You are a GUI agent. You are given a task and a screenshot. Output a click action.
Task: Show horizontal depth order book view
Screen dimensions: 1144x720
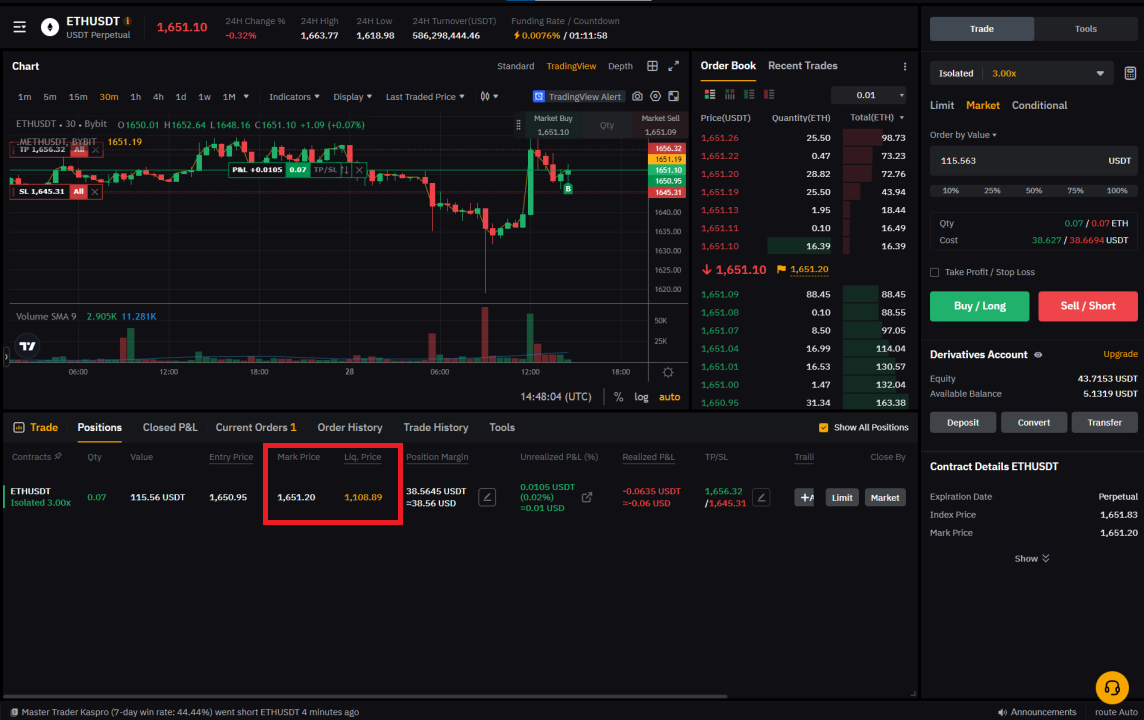[729, 95]
